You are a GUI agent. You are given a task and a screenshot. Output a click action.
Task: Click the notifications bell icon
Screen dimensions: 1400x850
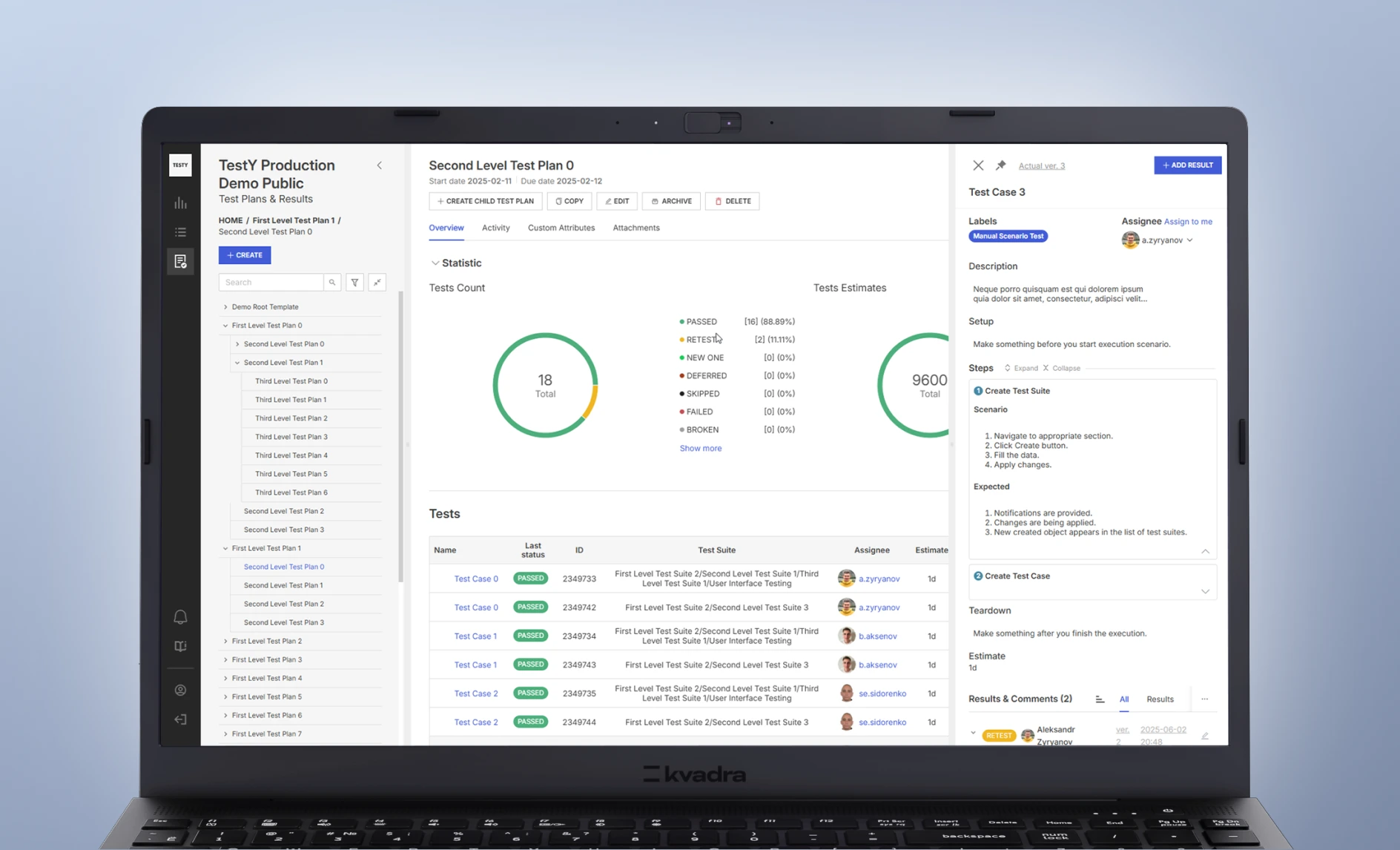(x=180, y=617)
